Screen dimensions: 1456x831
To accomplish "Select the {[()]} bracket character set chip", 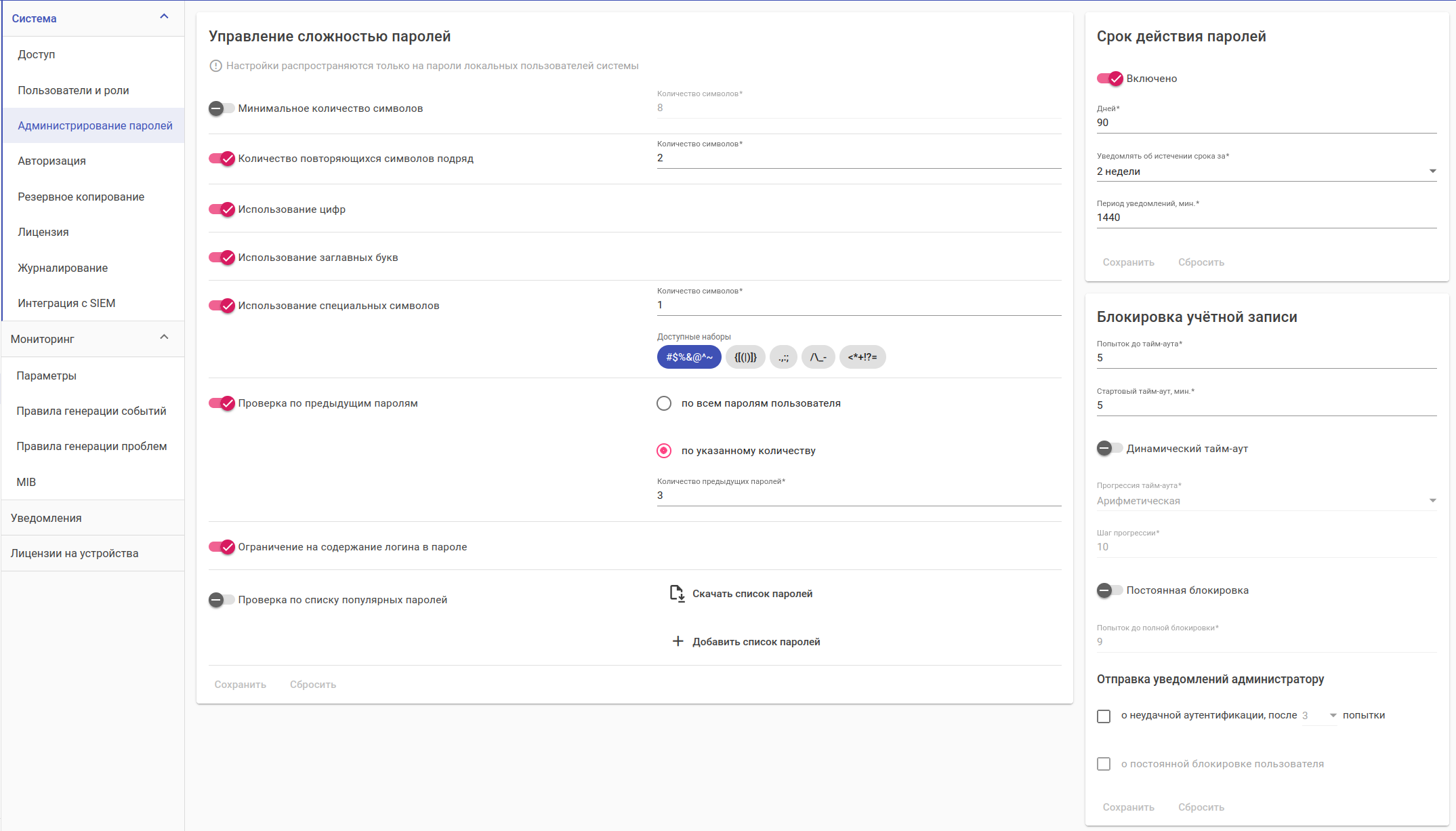I will (745, 357).
